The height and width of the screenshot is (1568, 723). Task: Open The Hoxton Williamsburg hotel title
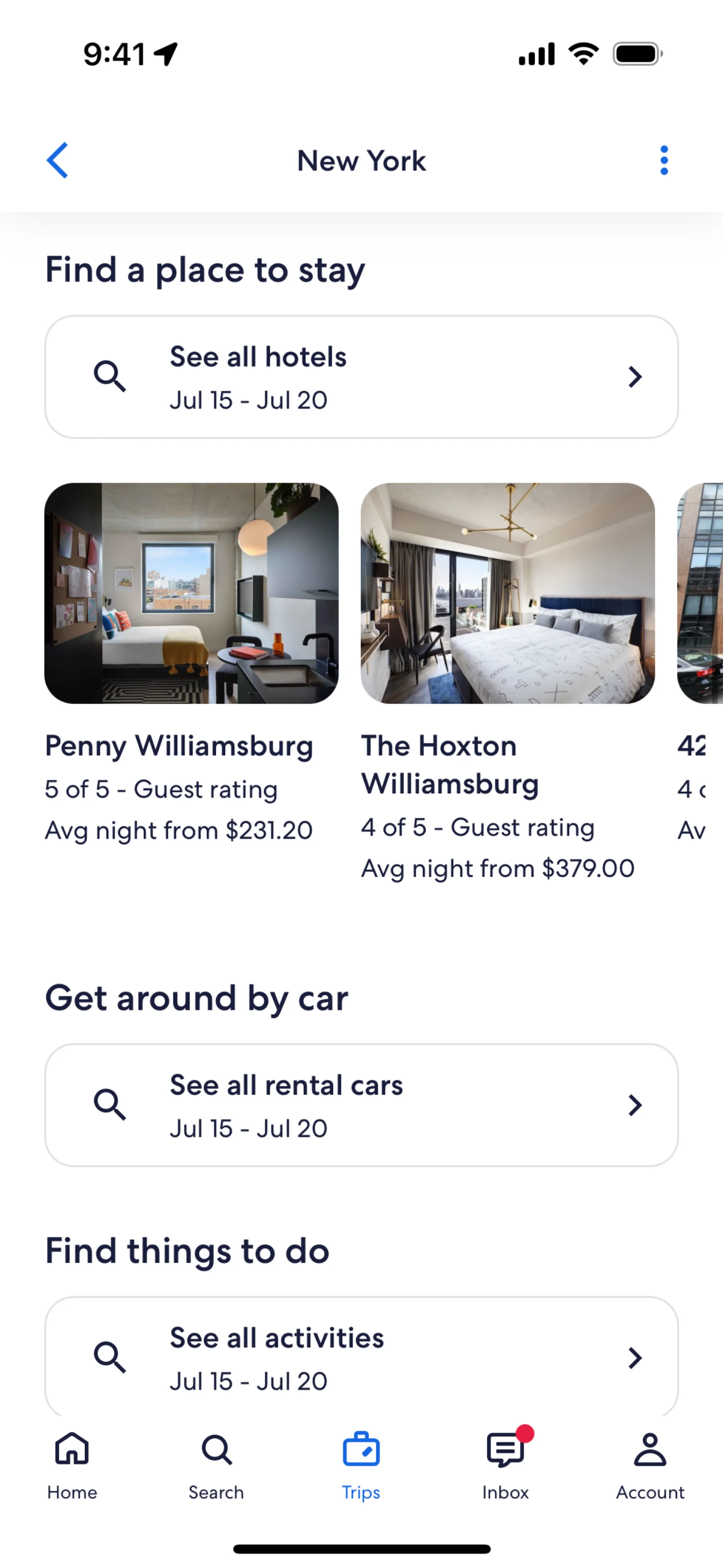(x=450, y=764)
